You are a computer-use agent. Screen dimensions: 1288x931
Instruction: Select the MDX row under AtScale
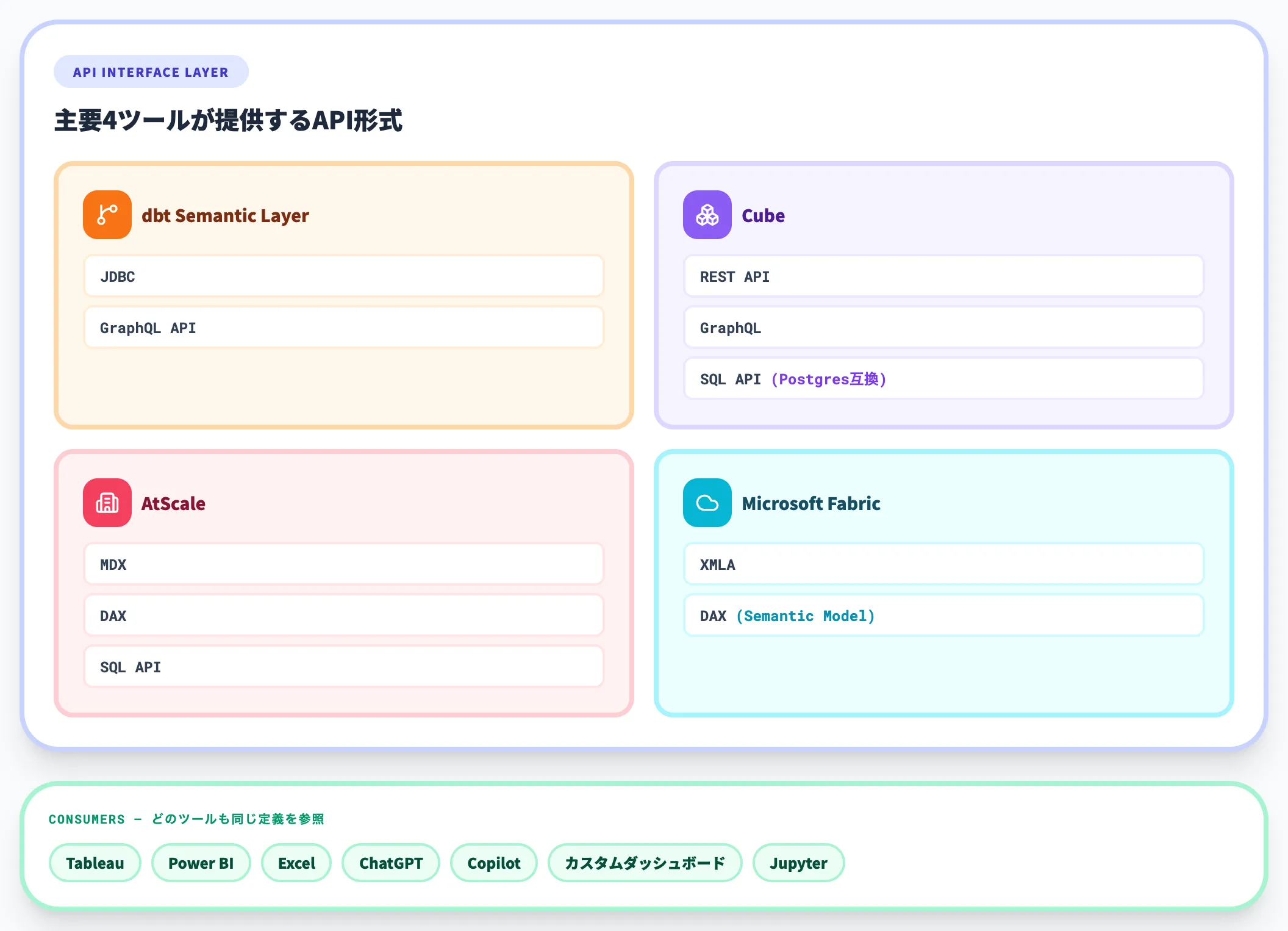(343, 564)
